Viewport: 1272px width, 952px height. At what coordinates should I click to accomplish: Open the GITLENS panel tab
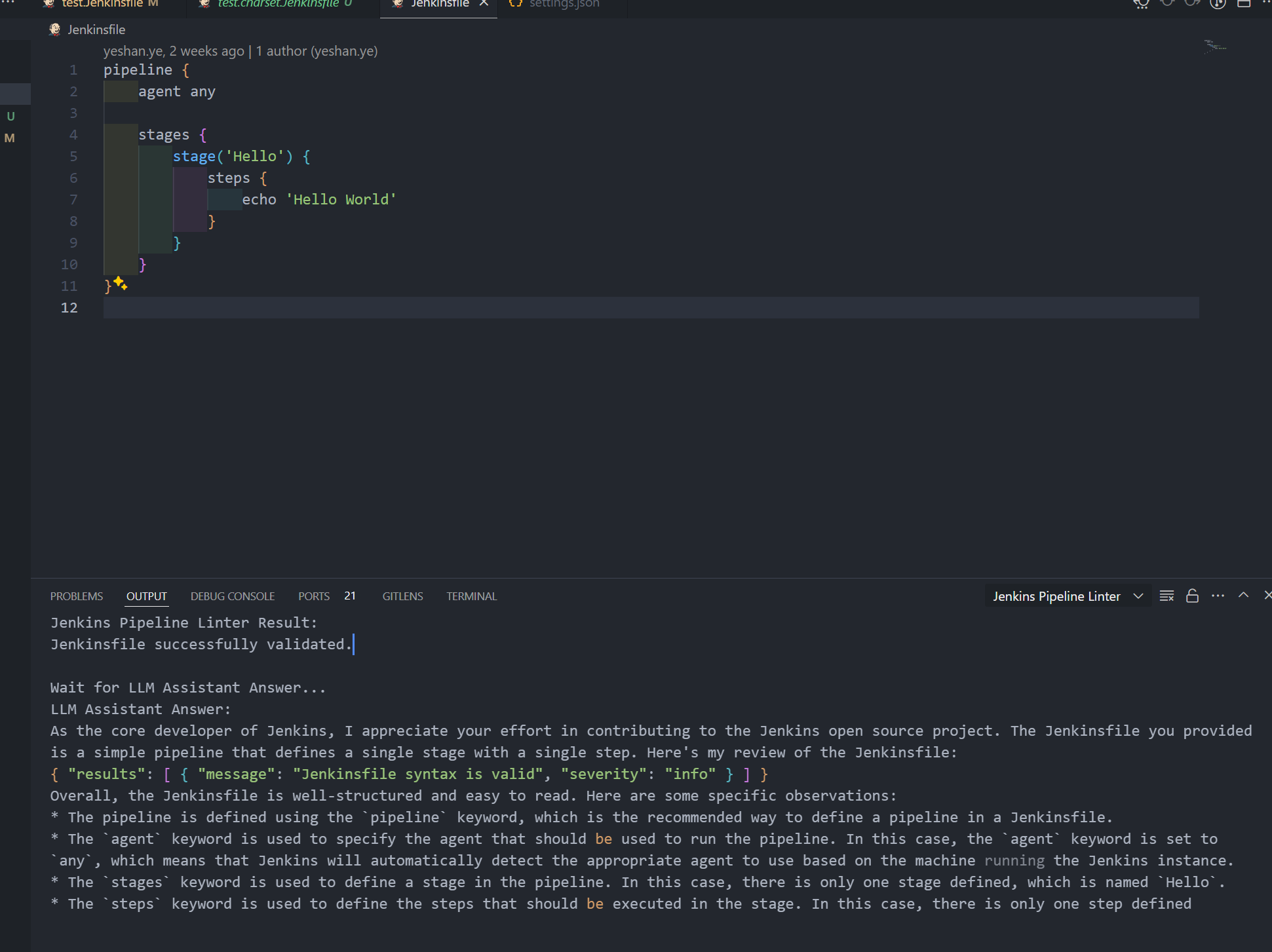pos(402,596)
